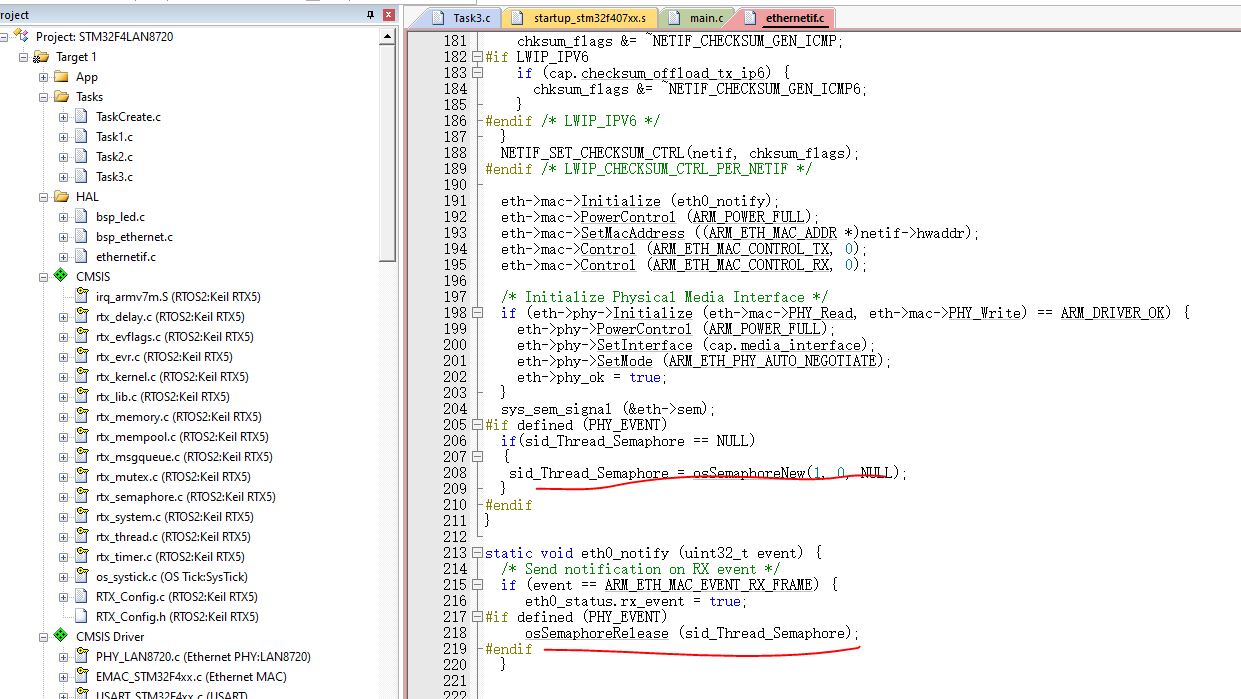This screenshot has height=699, width=1241.
Task: Fold the PHY Initialize if-block at line 198
Action: coord(478,313)
